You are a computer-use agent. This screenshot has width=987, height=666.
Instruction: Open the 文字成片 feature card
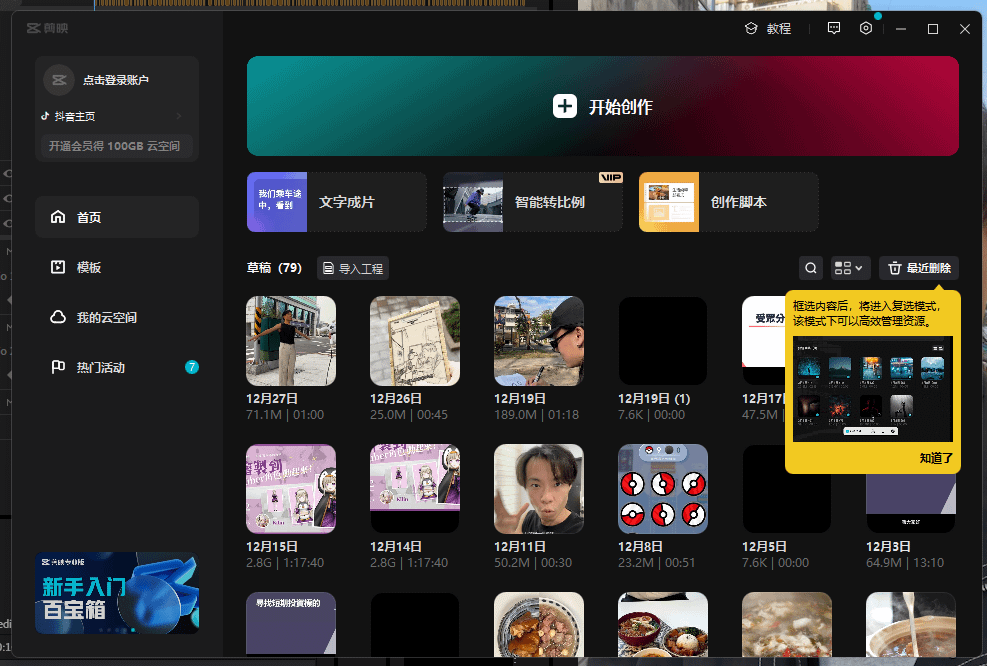coord(336,202)
